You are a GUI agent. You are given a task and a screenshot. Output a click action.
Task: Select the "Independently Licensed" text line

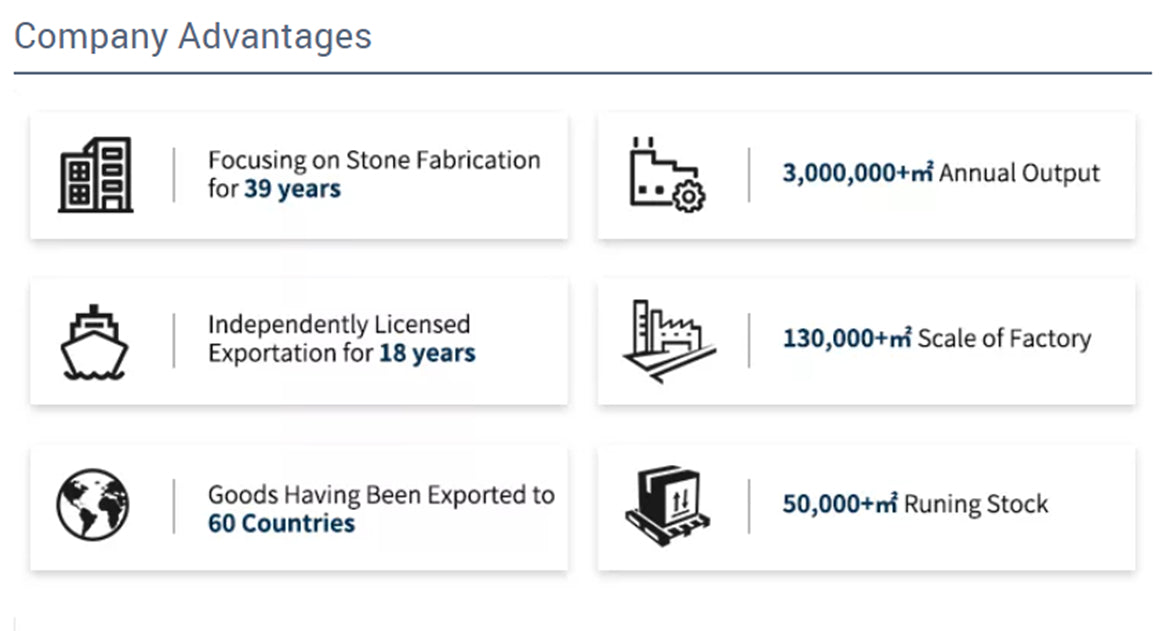point(339,324)
